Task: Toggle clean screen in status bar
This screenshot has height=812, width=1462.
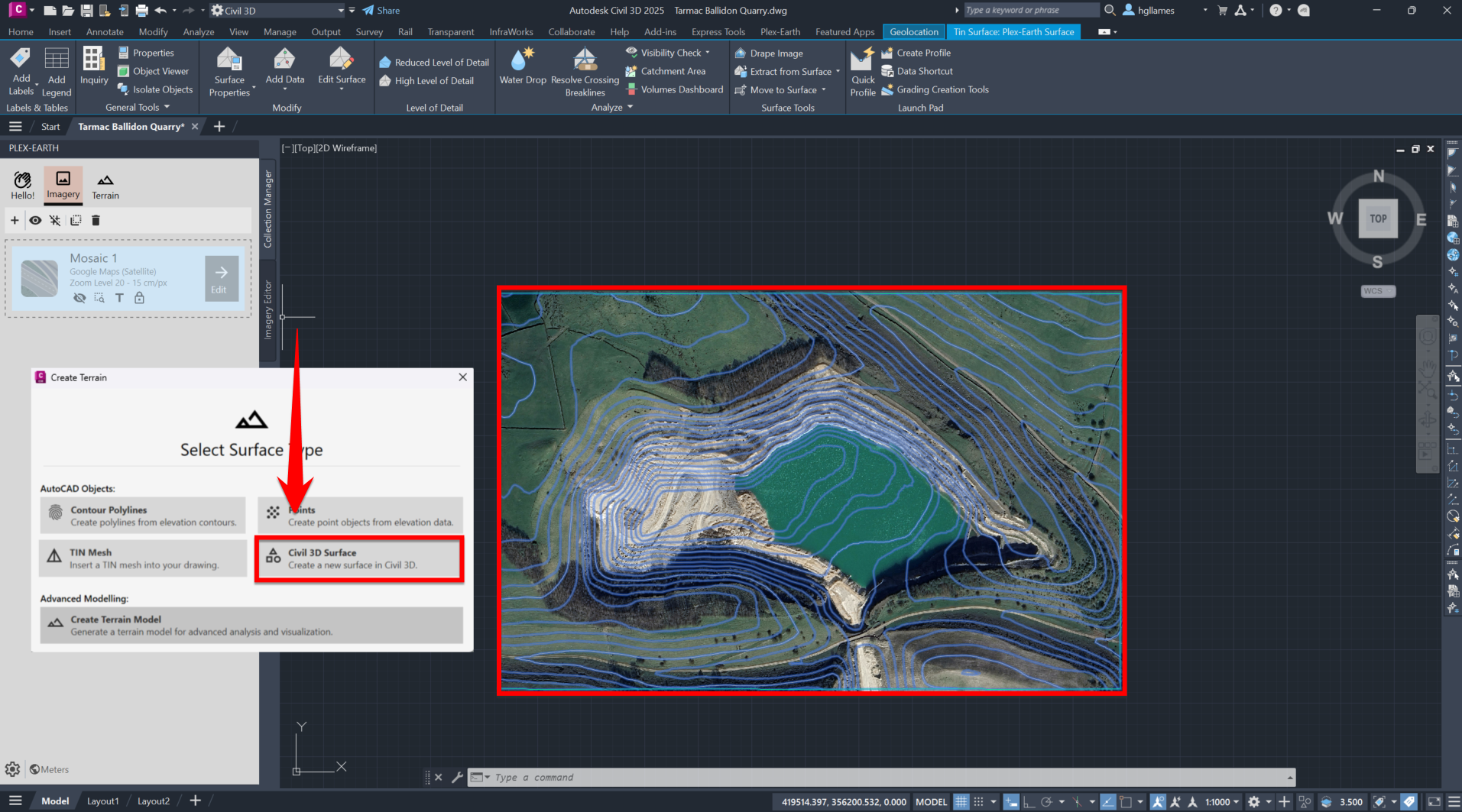Action: pyautogui.click(x=1434, y=802)
